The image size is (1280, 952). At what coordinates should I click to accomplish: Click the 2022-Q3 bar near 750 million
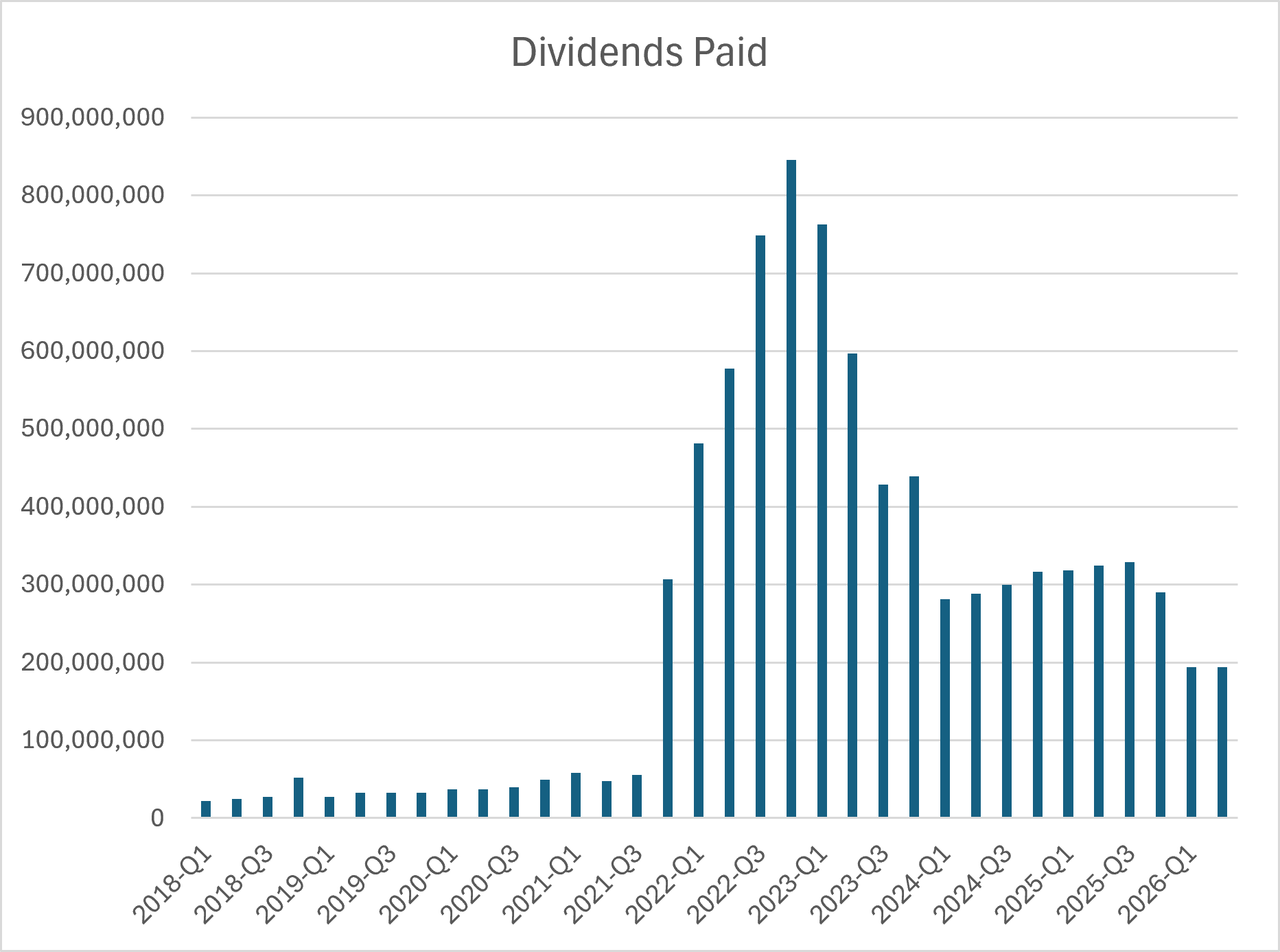pyautogui.click(x=760, y=526)
